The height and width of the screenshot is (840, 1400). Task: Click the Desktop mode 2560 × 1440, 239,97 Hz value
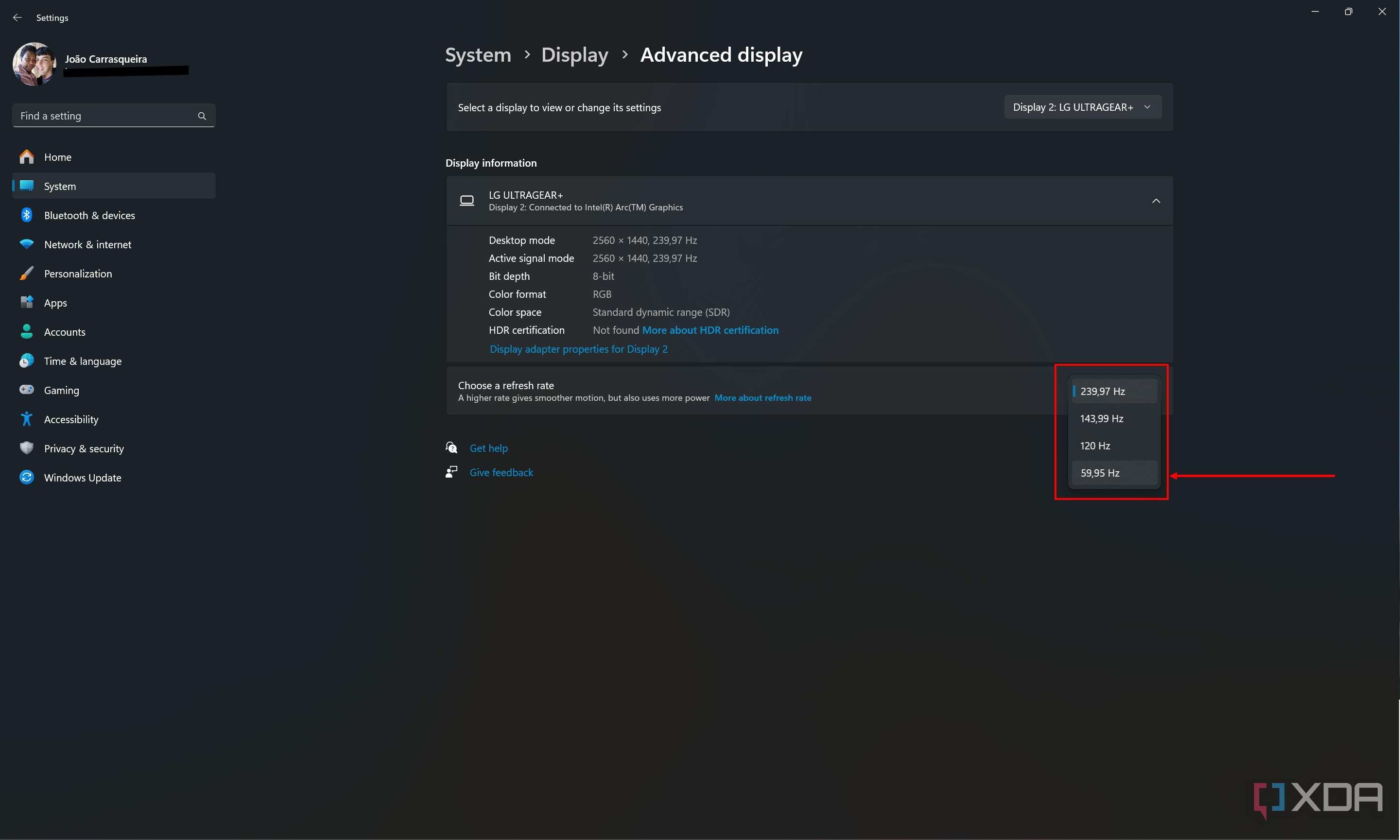point(645,240)
